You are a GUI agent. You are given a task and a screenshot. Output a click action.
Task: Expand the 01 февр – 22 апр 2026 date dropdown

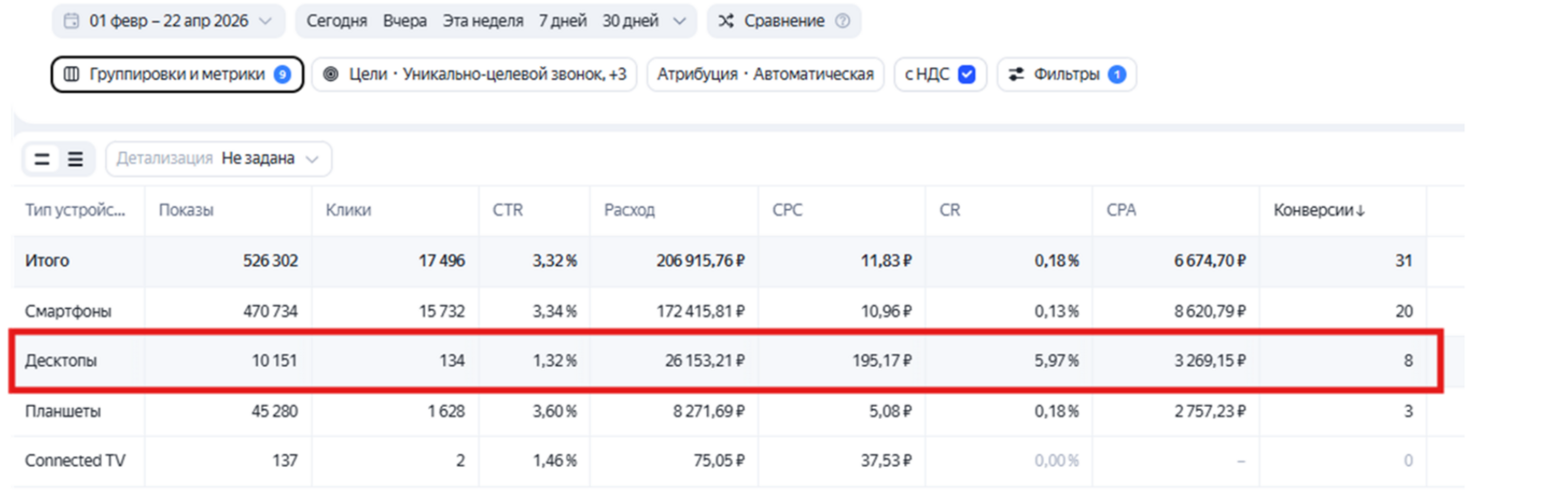(x=168, y=21)
